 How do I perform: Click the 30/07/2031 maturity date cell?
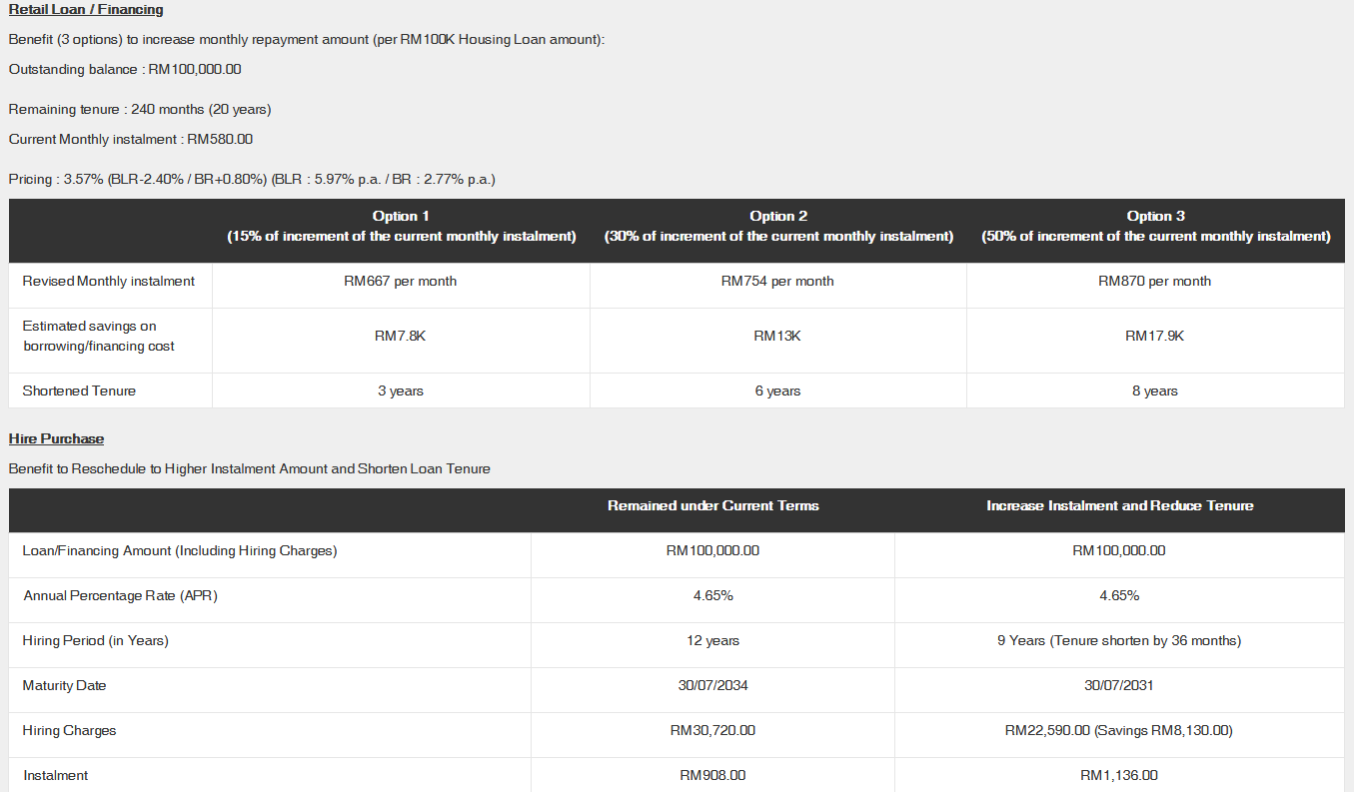click(1119, 686)
